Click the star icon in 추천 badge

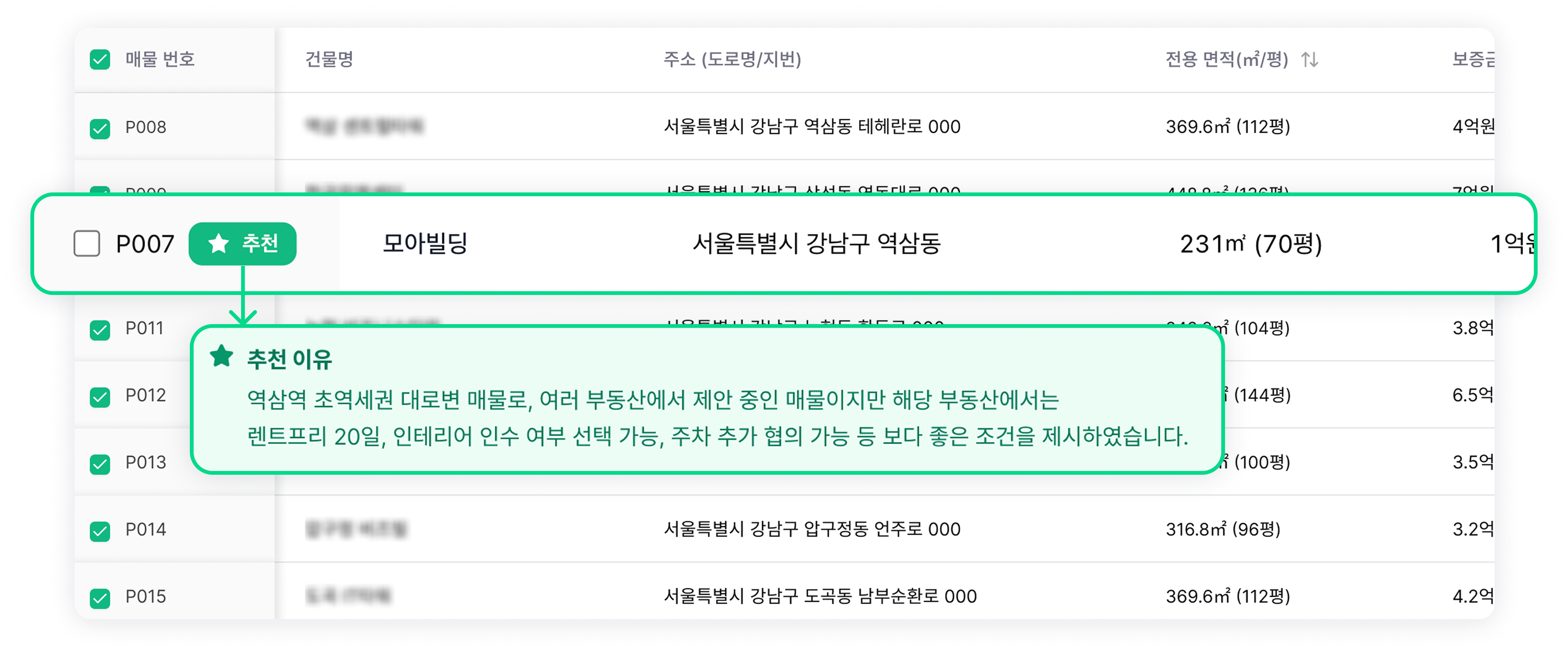[218, 243]
